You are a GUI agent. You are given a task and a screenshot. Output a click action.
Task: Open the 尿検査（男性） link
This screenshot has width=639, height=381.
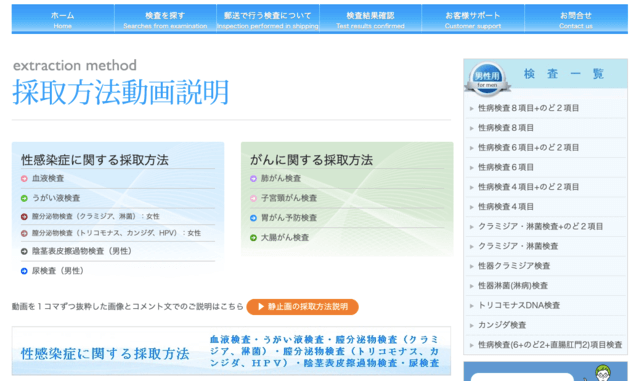[58, 271]
